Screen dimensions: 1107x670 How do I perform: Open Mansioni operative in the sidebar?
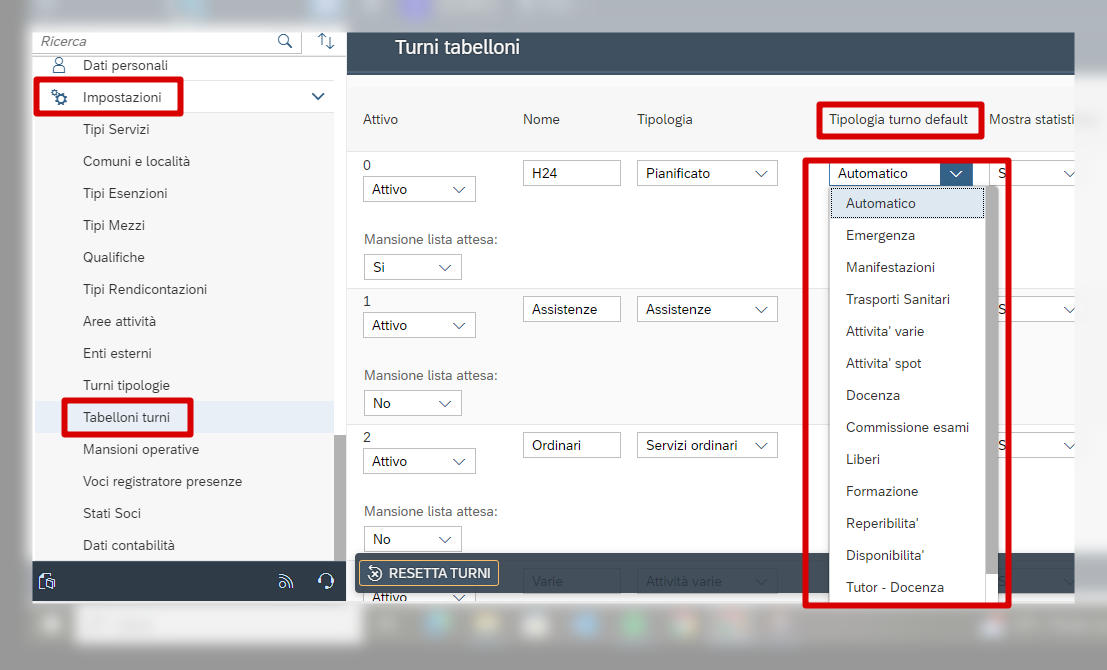coord(140,449)
